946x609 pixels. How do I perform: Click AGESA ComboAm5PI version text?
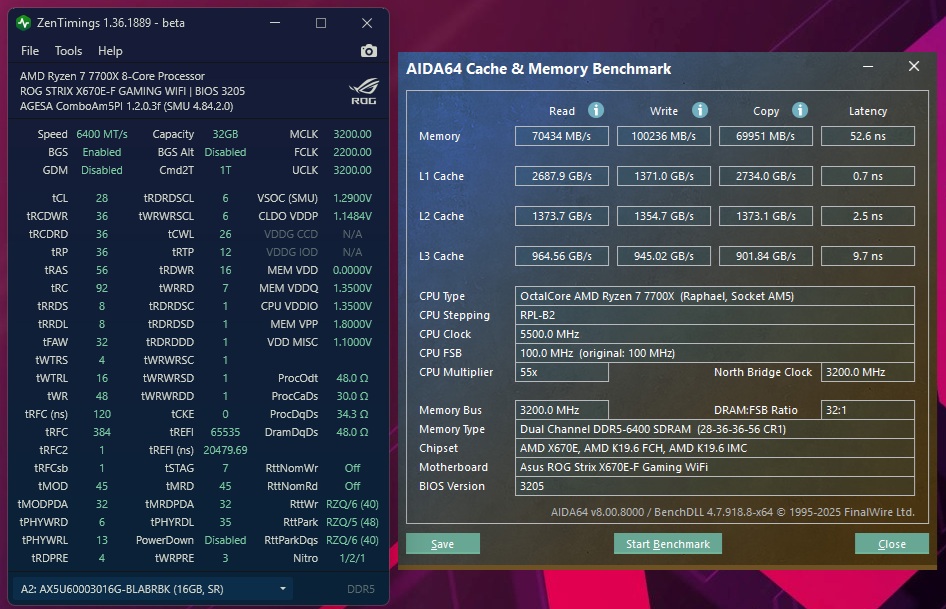[x=127, y=106]
